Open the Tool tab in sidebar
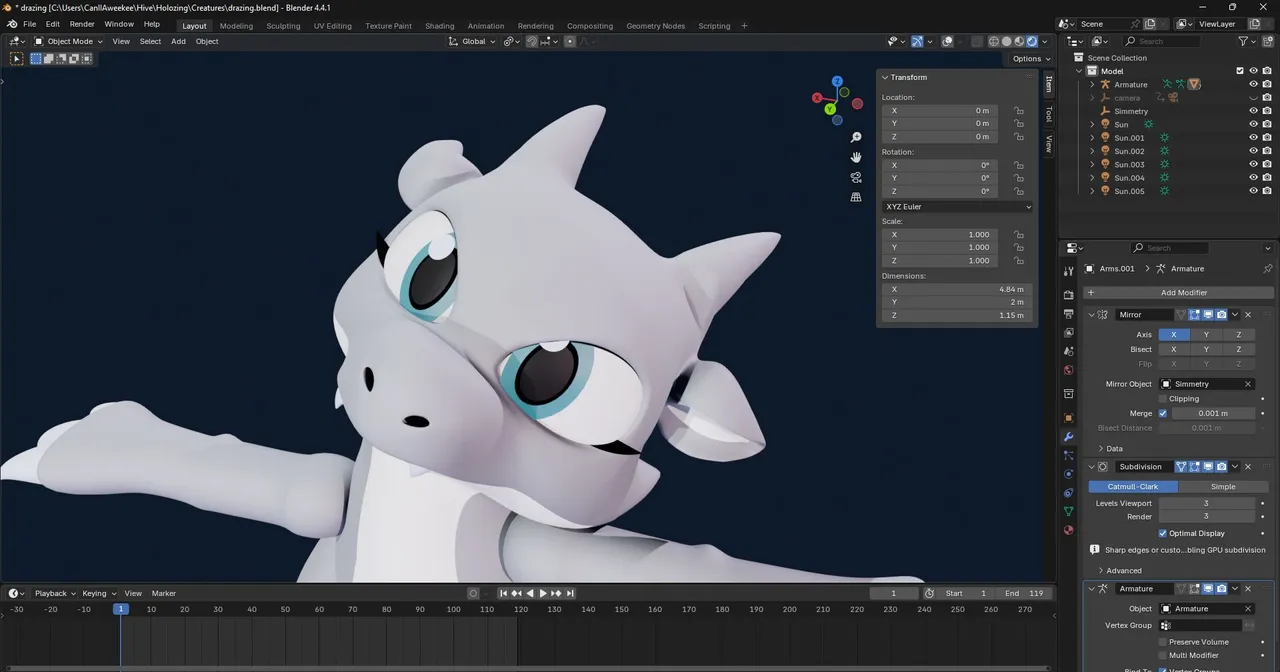This screenshot has height=672, width=1280. tap(1048, 114)
